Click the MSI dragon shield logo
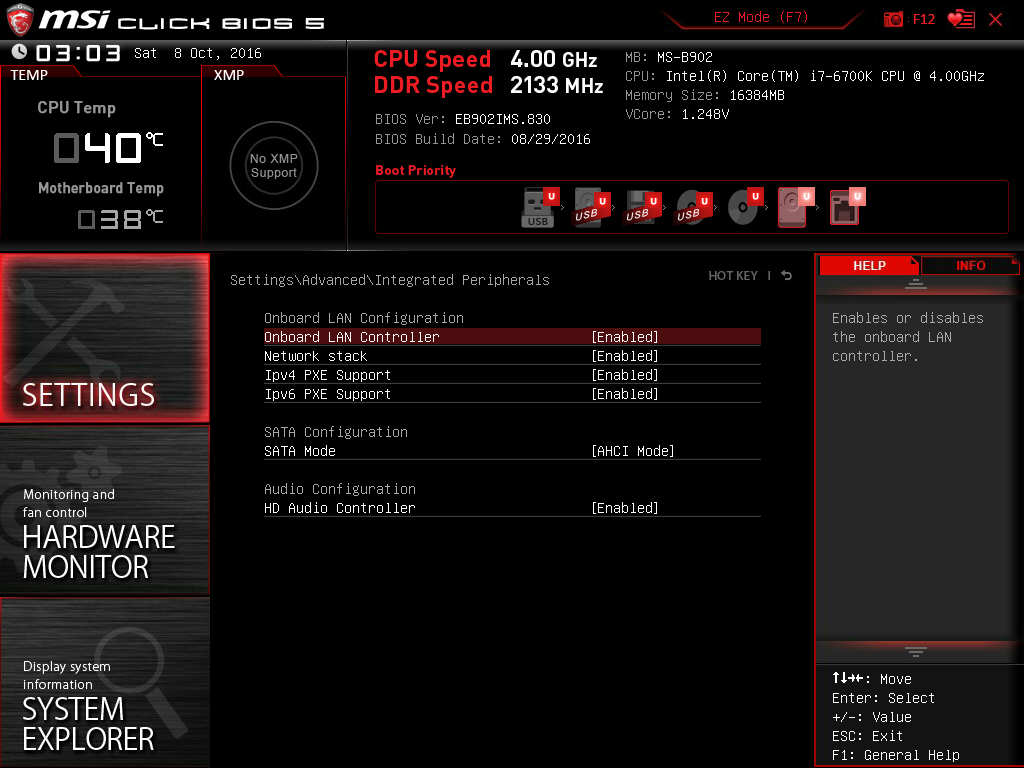The width and height of the screenshot is (1024, 768). click(20, 20)
